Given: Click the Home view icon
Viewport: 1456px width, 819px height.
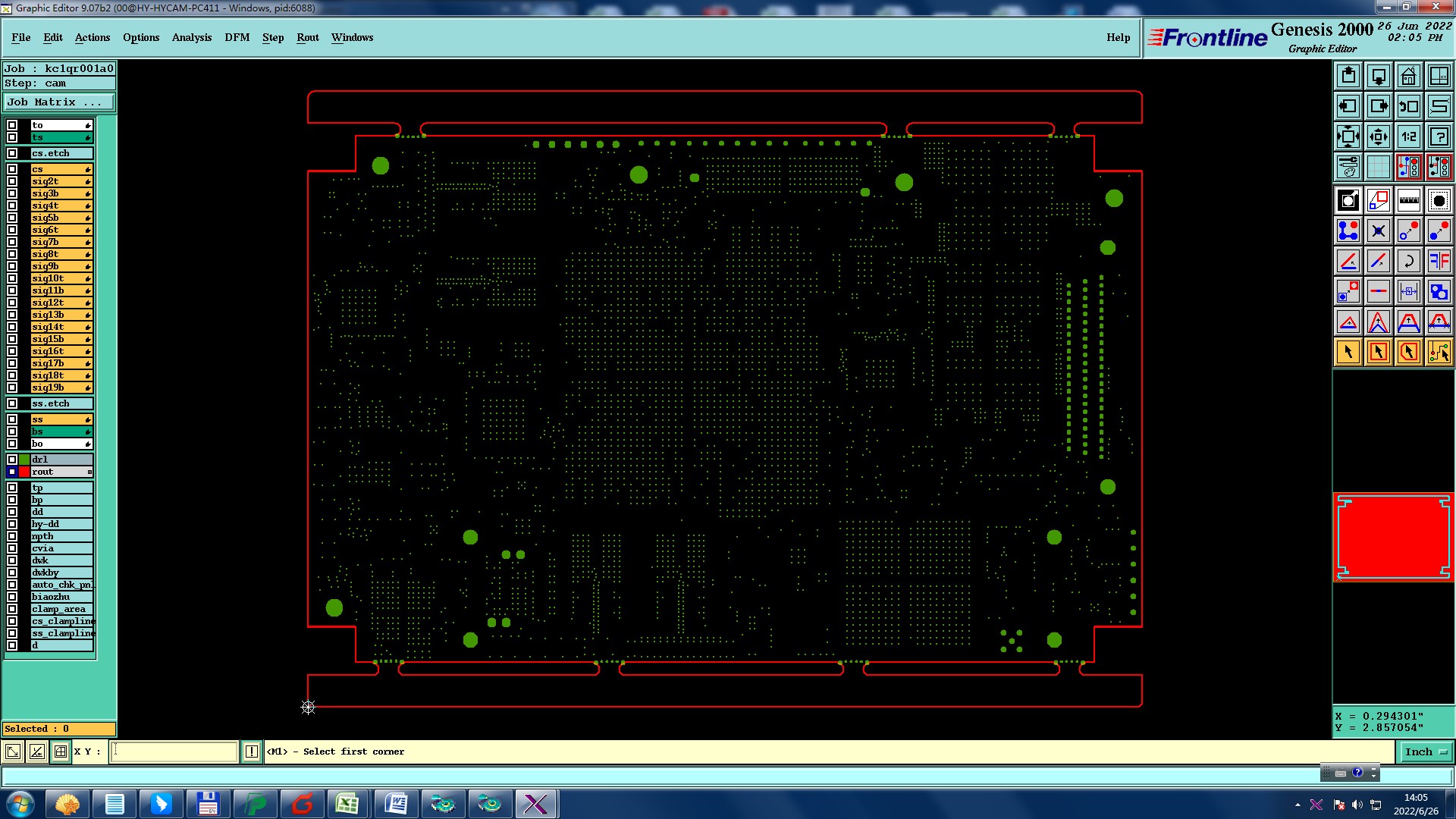Looking at the screenshot, I should 1408,76.
